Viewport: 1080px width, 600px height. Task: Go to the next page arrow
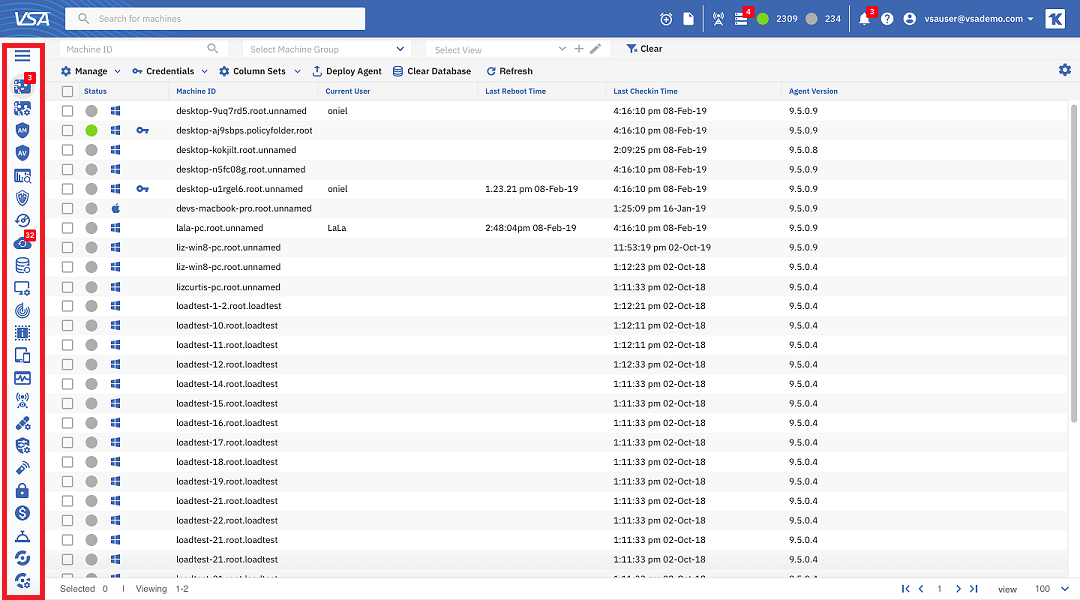coord(958,589)
